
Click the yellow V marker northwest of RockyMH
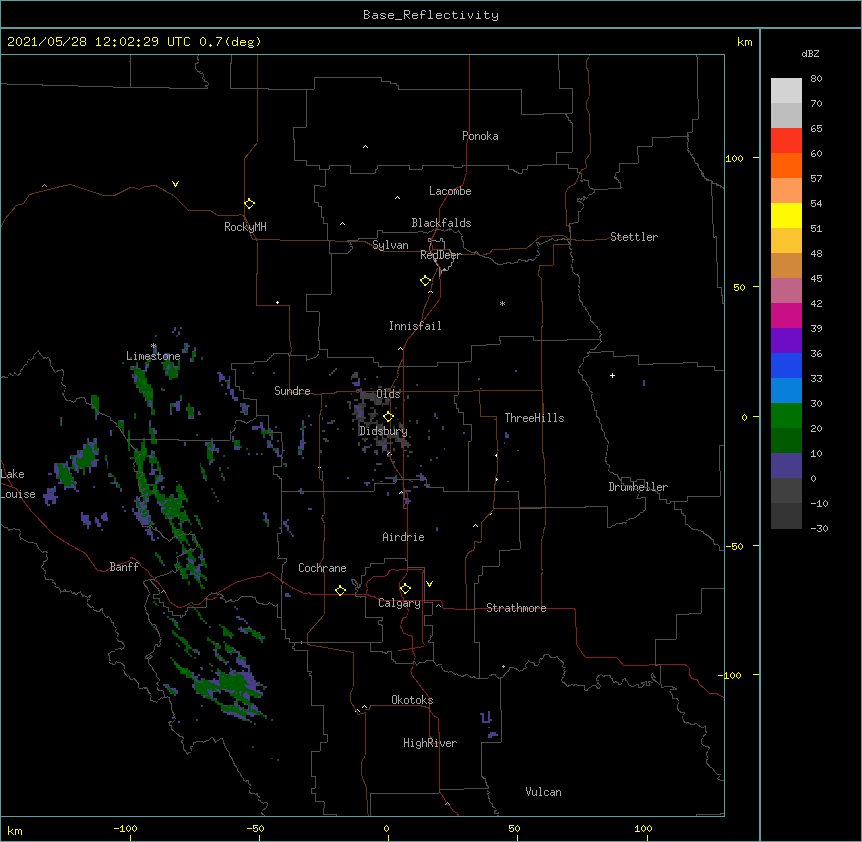tap(175, 184)
